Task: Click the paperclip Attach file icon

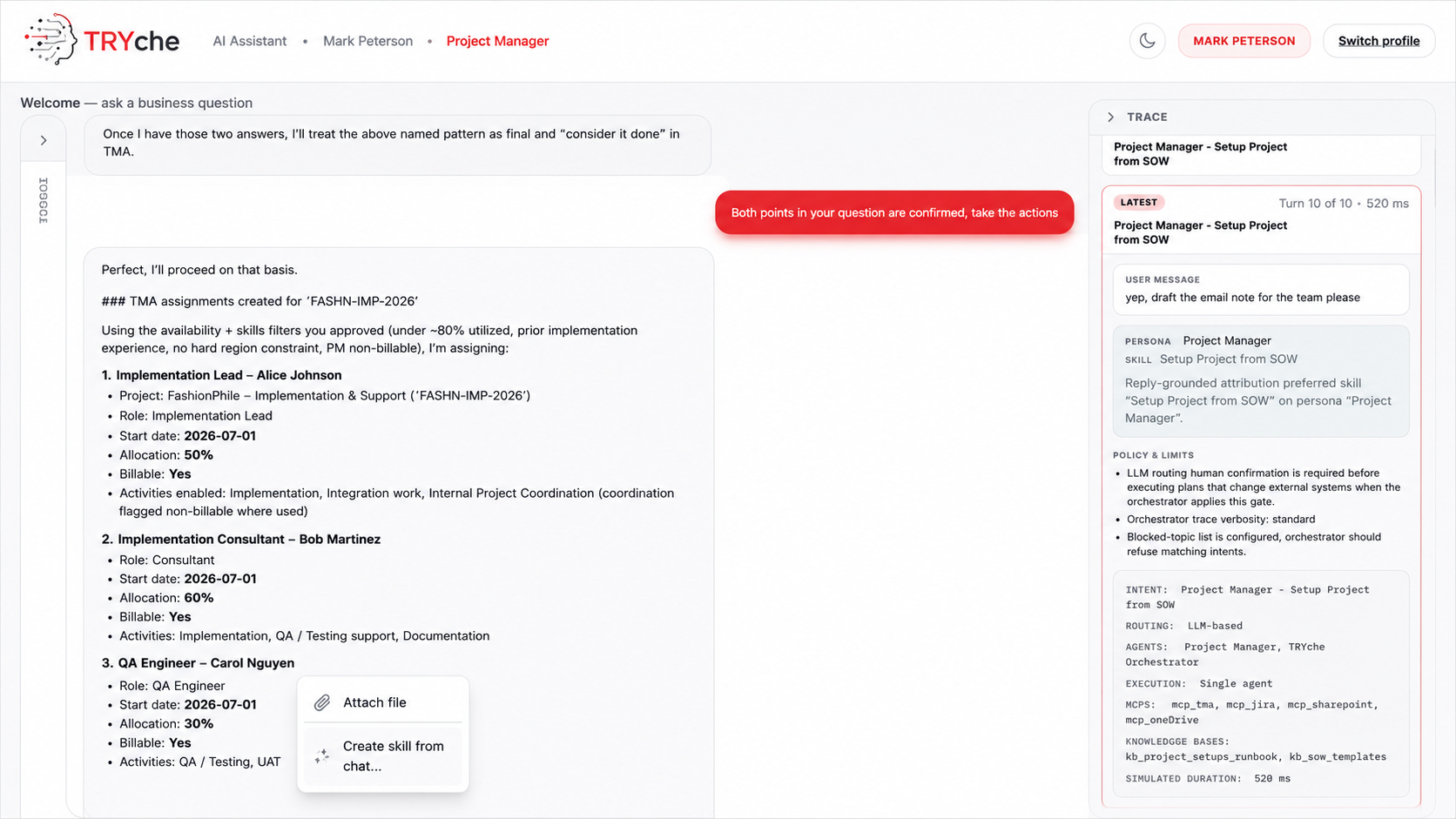Action: click(x=322, y=702)
